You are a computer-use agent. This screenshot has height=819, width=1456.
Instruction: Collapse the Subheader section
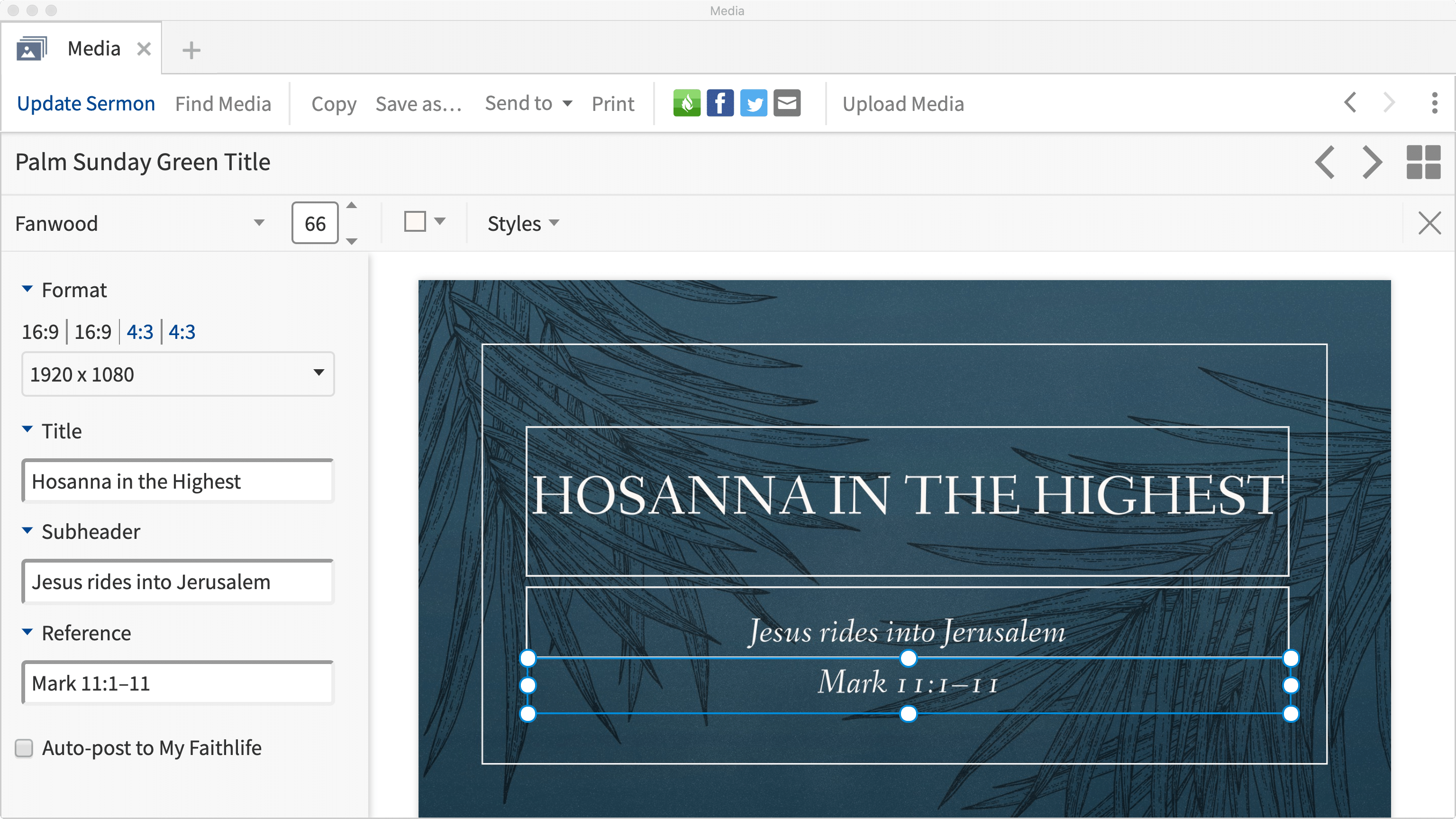[27, 530]
